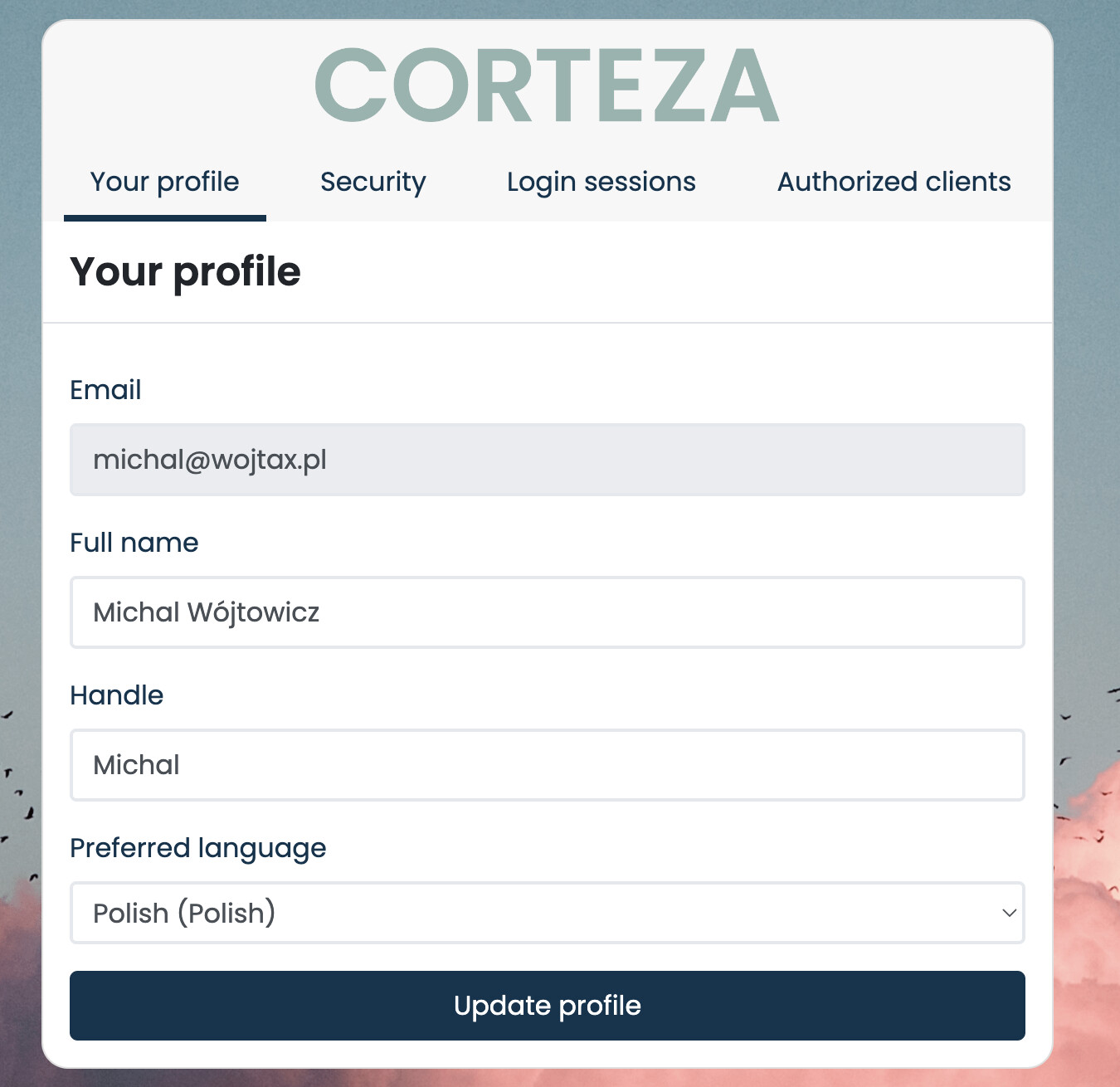This screenshot has width=1120, height=1087.
Task: Click the Email field label
Action: pos(105,390)
